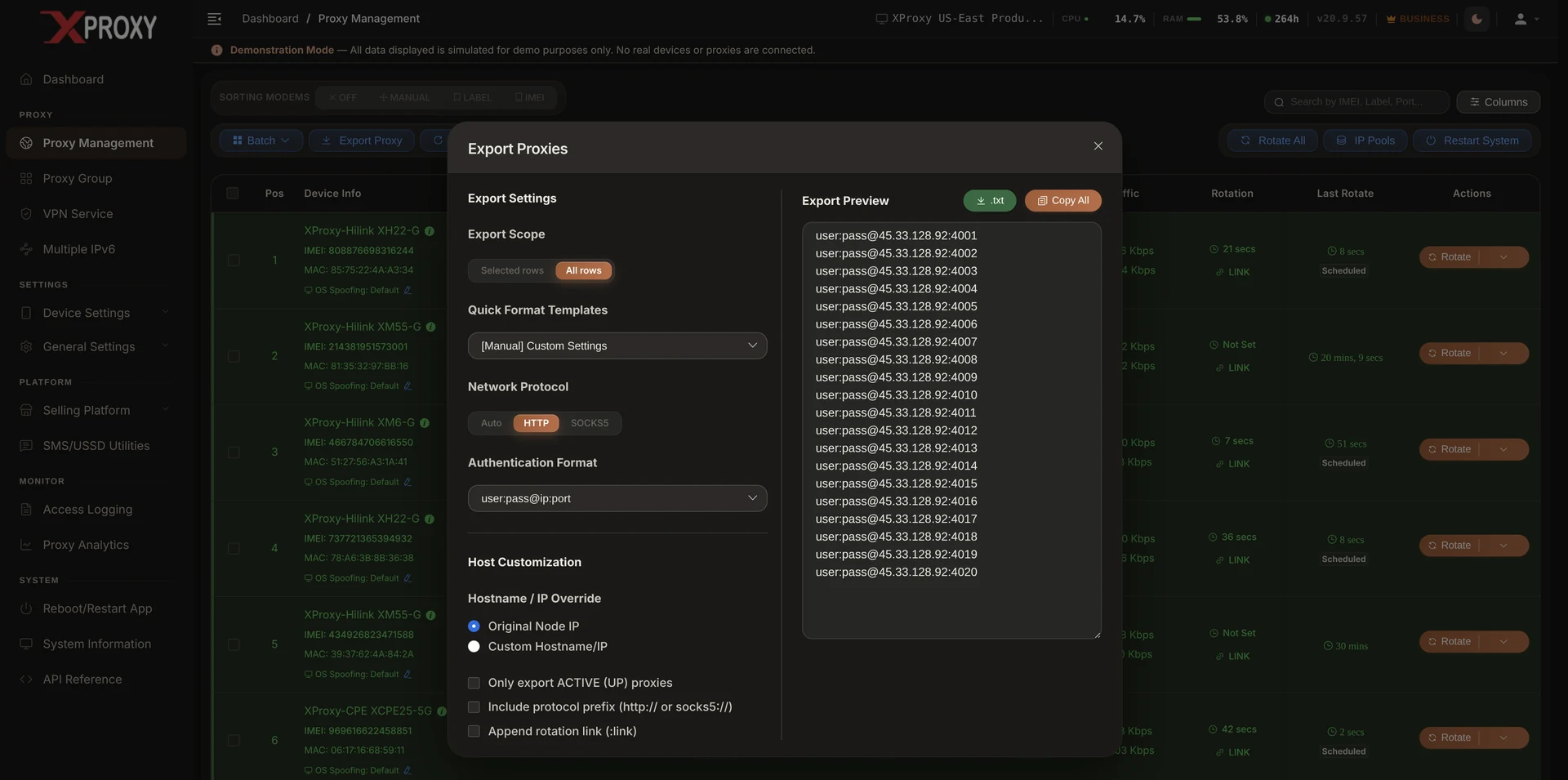Image resolution: width=1568 pixels, height=780 pixels.
Task: Set sorting modems to MANUAL
Action: pyautogui.click(x=404, y=97)
